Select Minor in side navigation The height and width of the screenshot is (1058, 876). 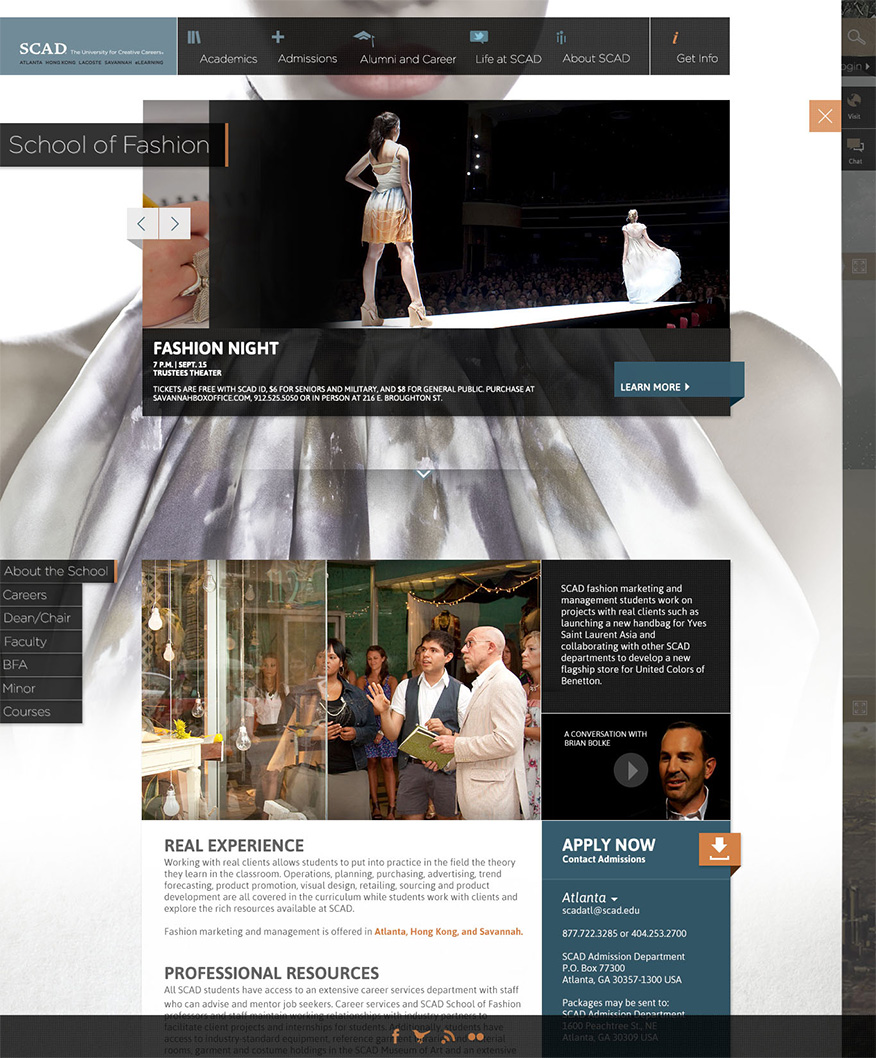(40, 688)
